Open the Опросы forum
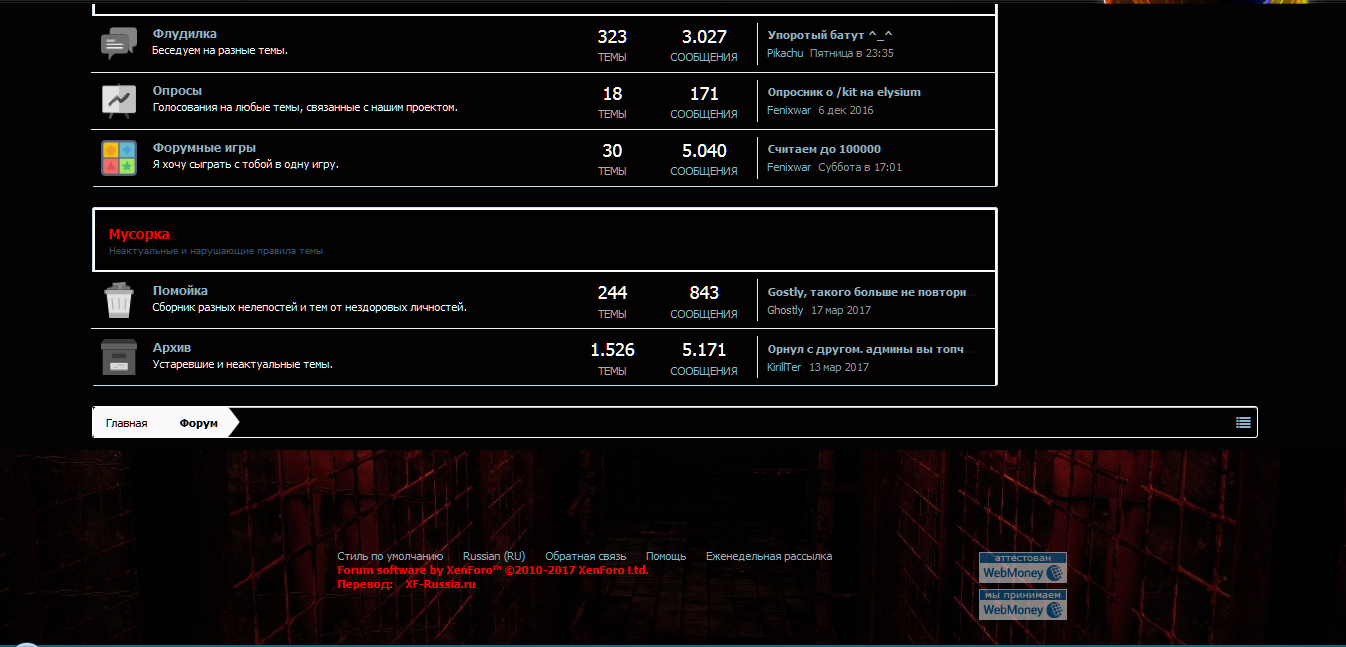The height and width of the screenshot is (647, 1346). (178, 91)
